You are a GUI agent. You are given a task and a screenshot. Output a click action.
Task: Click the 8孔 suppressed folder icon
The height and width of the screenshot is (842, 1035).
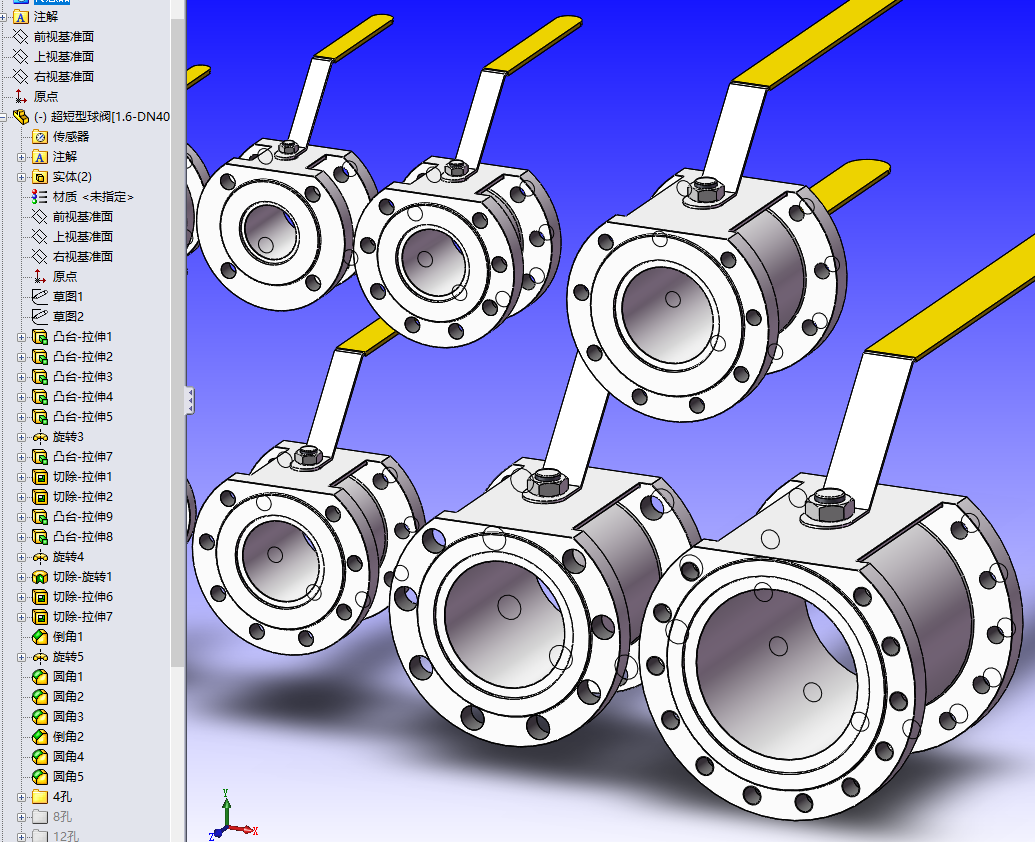point(40,816)
